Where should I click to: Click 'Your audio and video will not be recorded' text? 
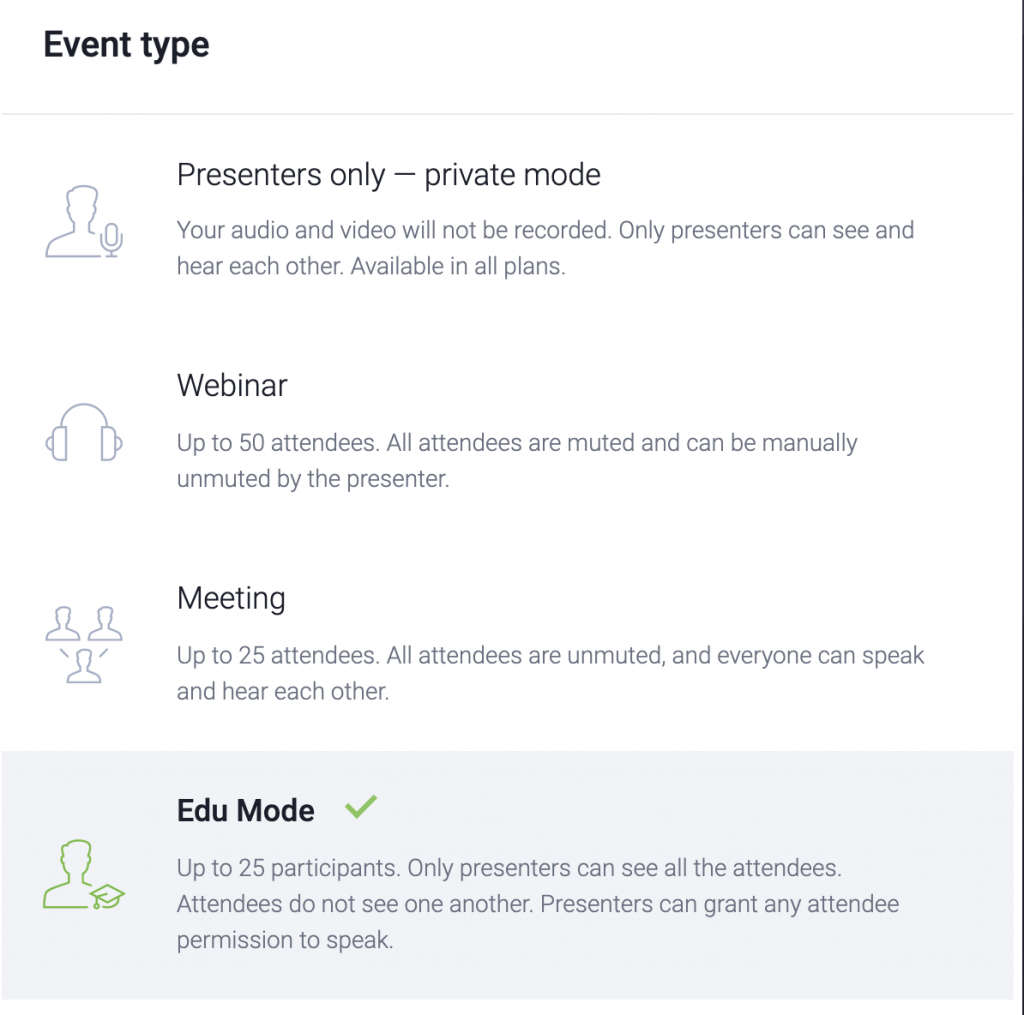click(394, 231)
